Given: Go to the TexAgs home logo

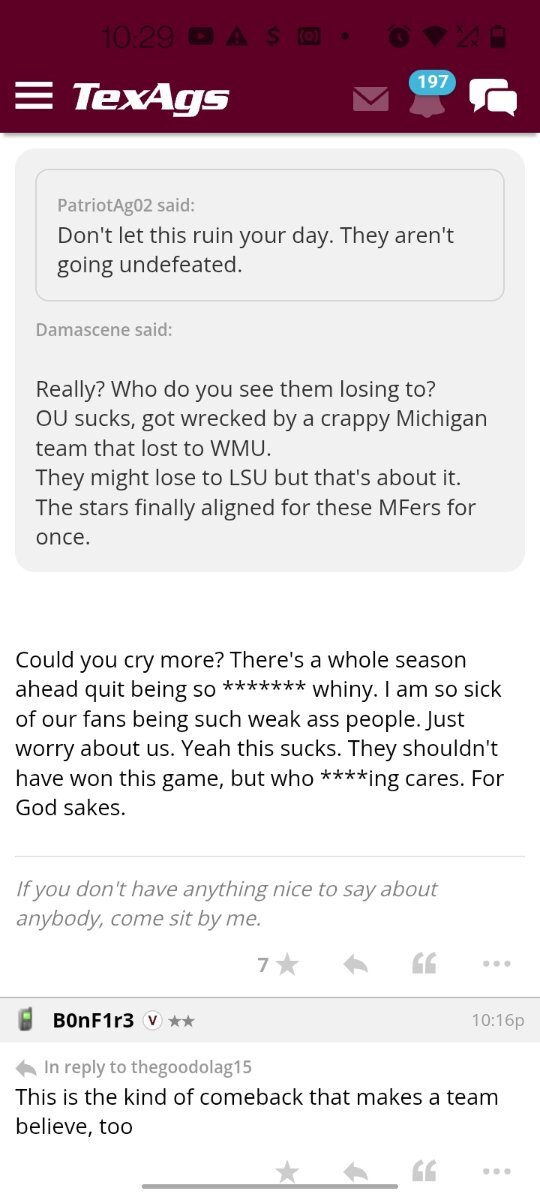Looking at the screenshot, I should pyautogui.click(x=150, y=97).
